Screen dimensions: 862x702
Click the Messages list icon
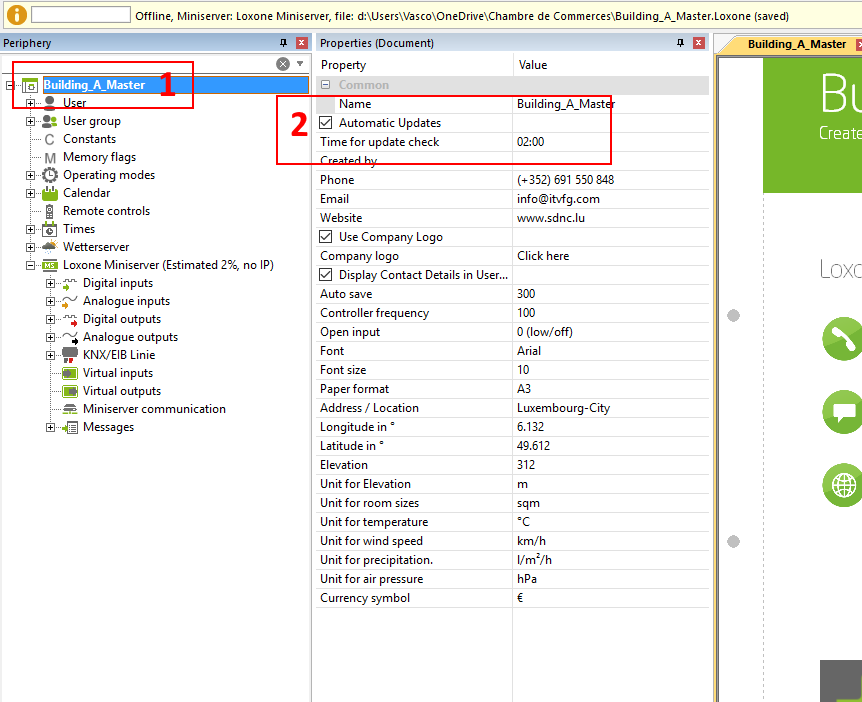tap(70, 427)
